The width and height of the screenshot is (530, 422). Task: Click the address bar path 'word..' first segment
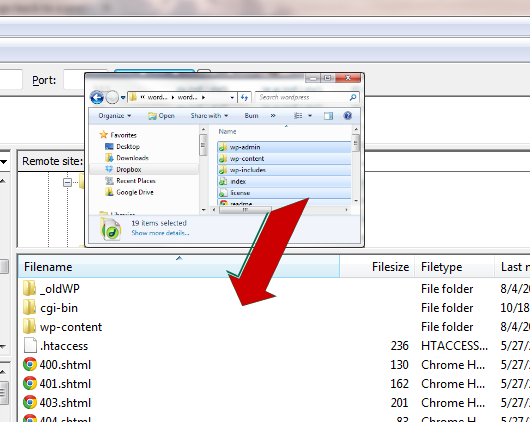[157, 97]
